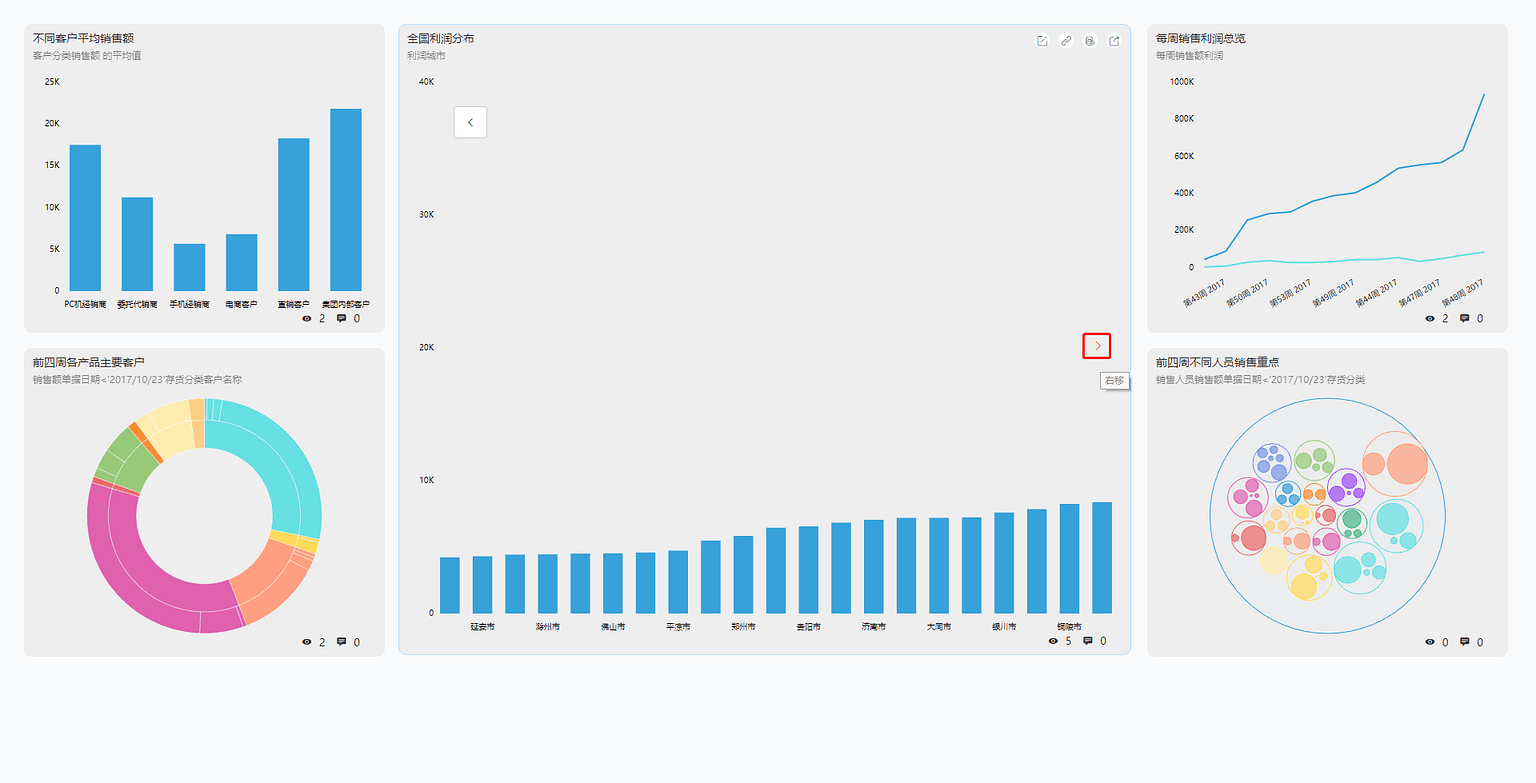Click the 不同客户平均销售额 card title
This screenshot has height=783, width=1536.
(84, 38)
